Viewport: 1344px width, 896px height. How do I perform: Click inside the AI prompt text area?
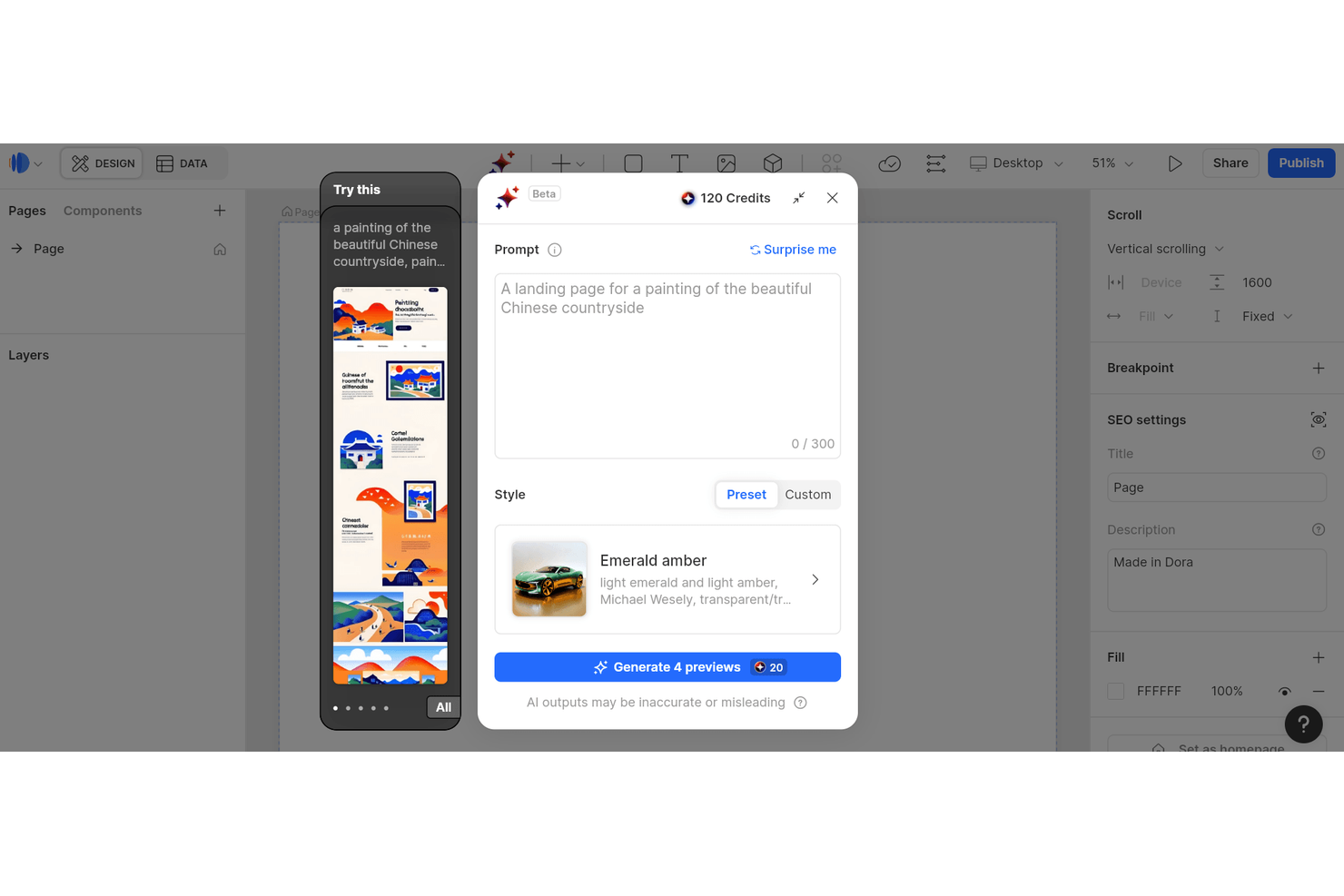(667, 363)
